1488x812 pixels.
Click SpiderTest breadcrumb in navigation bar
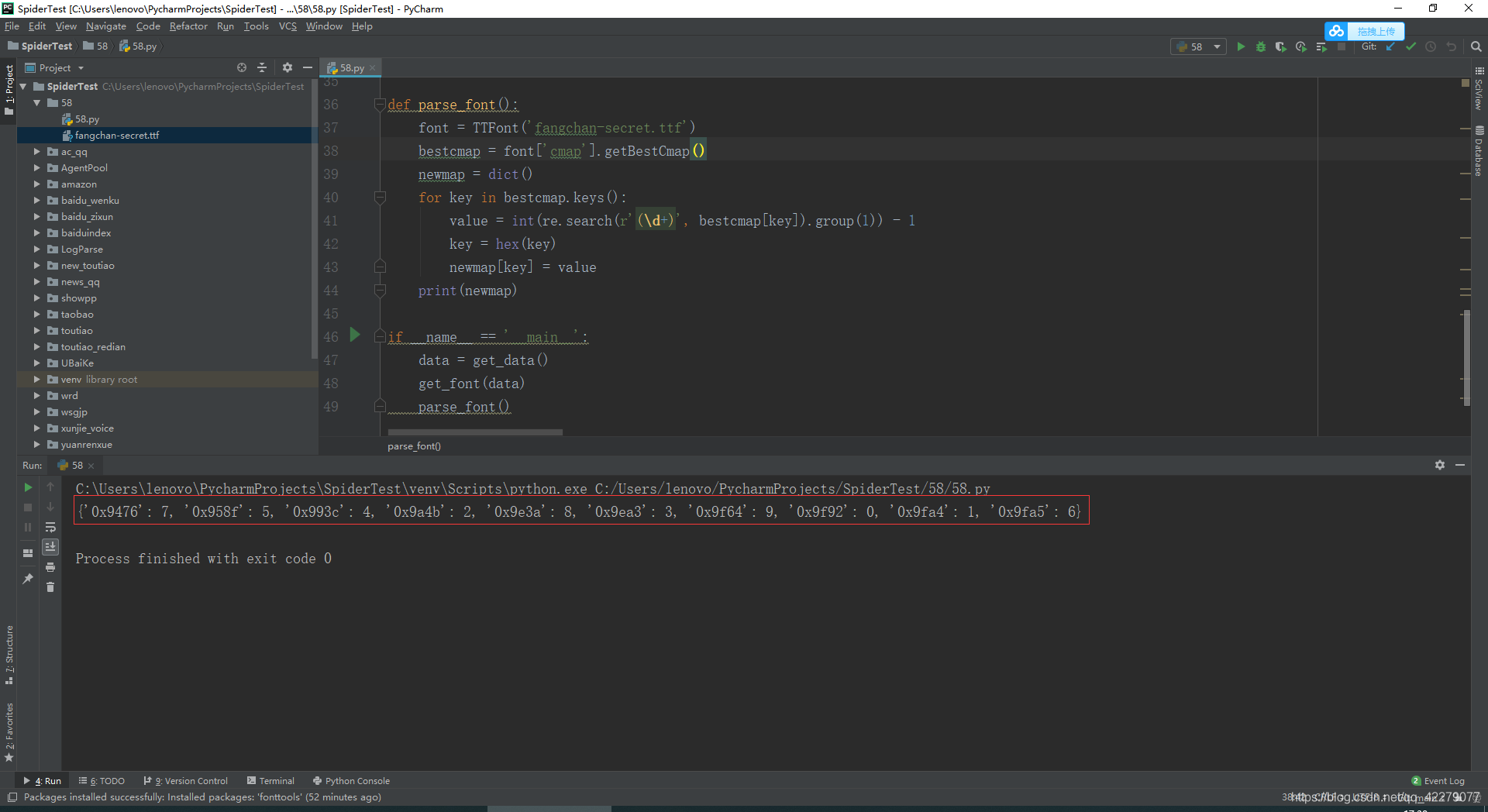(x=40, y=46)
